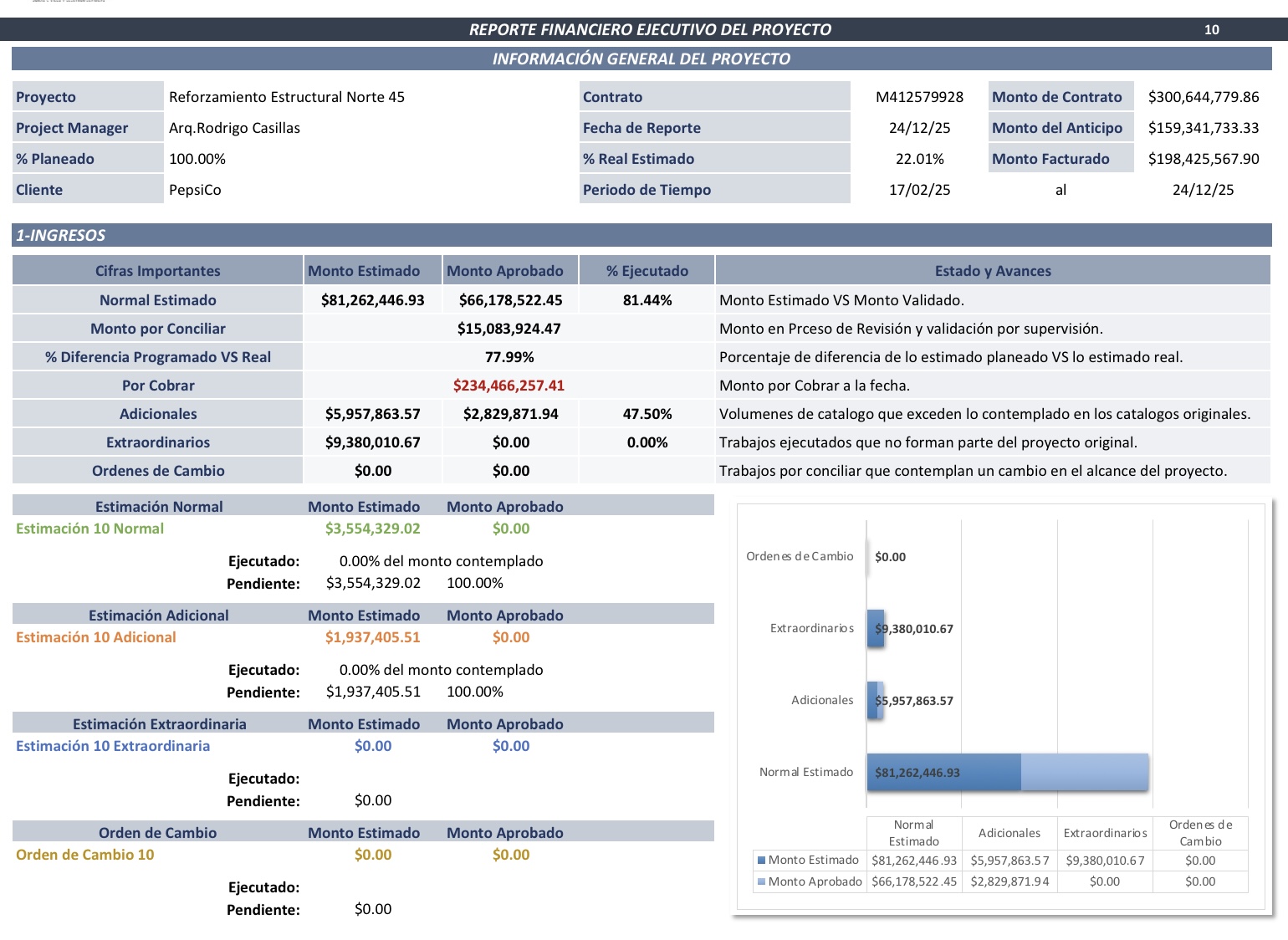Click the Fecha de Reporte date 24/12/25

pyautogui.click(x=920, y=127)
